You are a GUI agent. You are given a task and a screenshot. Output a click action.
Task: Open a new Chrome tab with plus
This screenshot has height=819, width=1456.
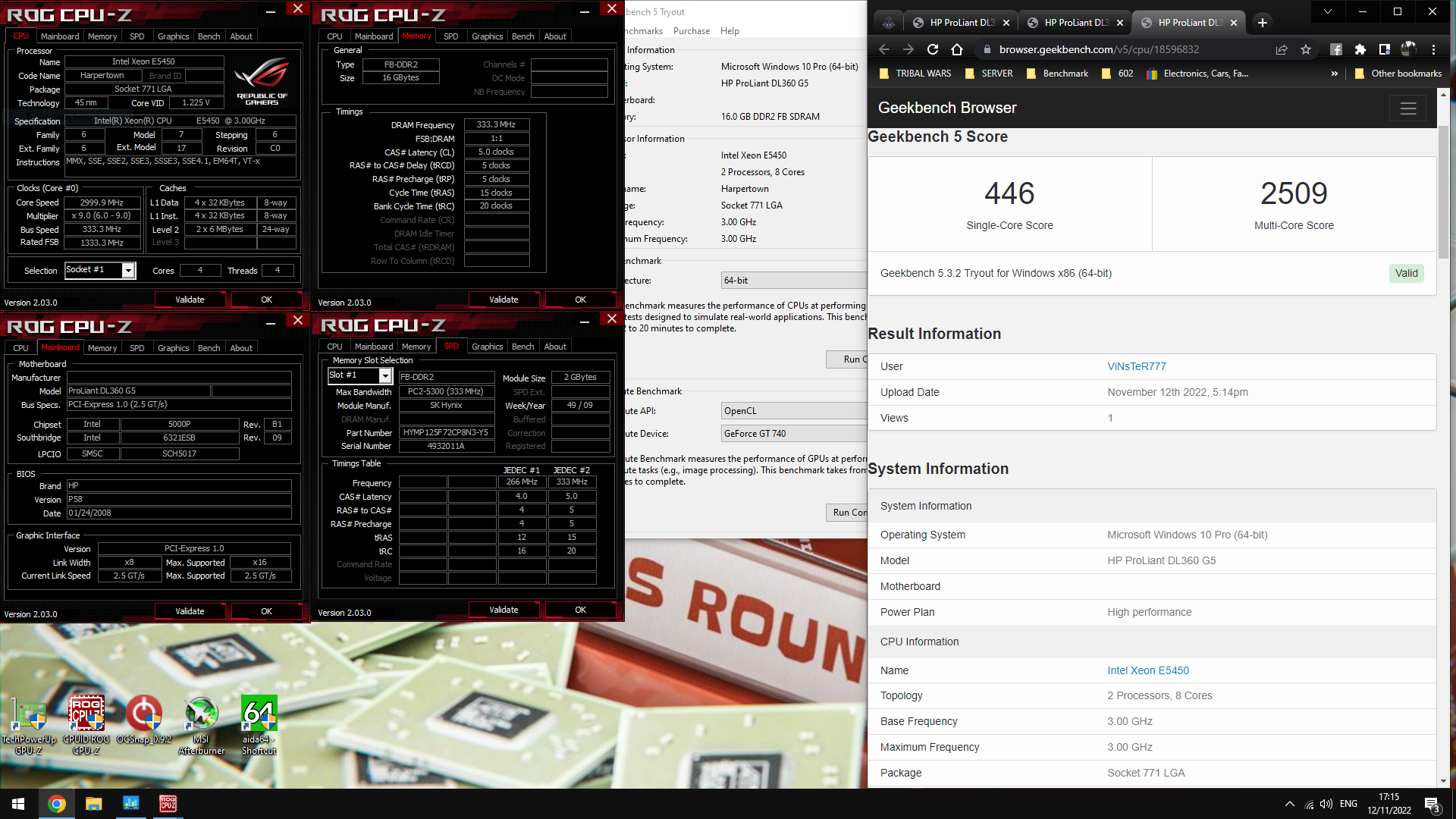pyautogui.click(x=1263, y=23)
